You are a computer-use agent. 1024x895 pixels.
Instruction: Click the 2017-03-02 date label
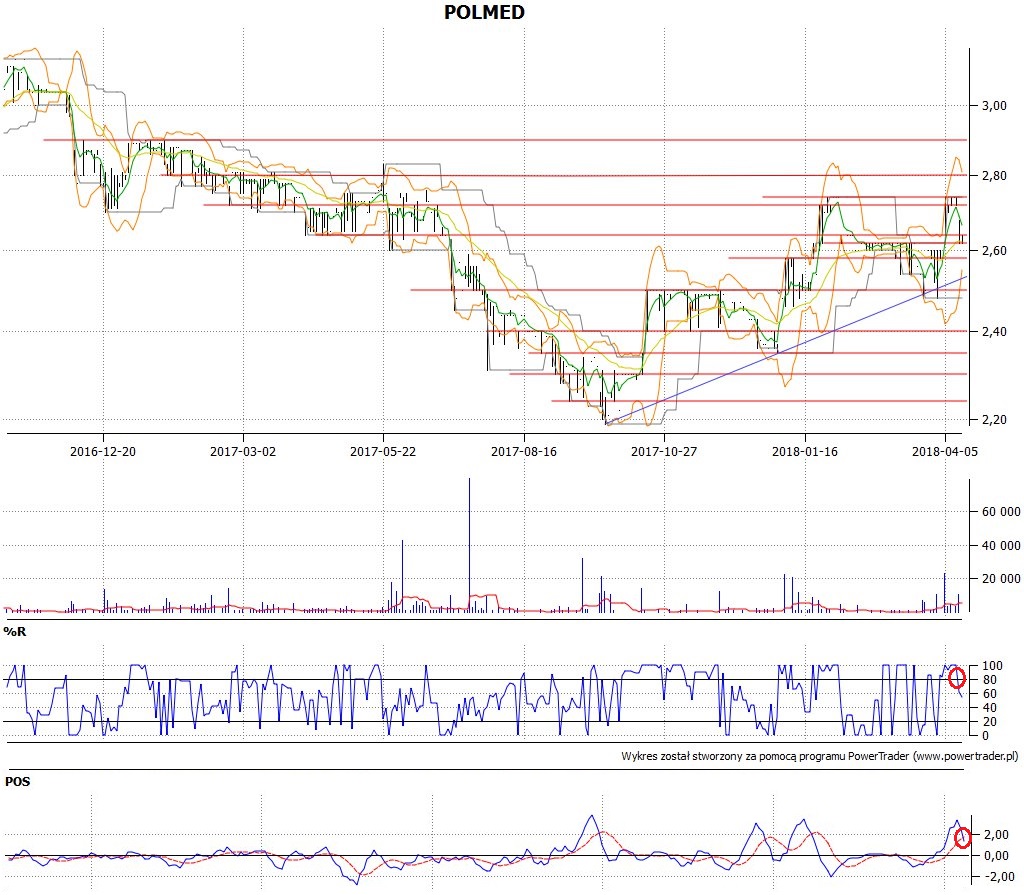[x=243, y=451]
